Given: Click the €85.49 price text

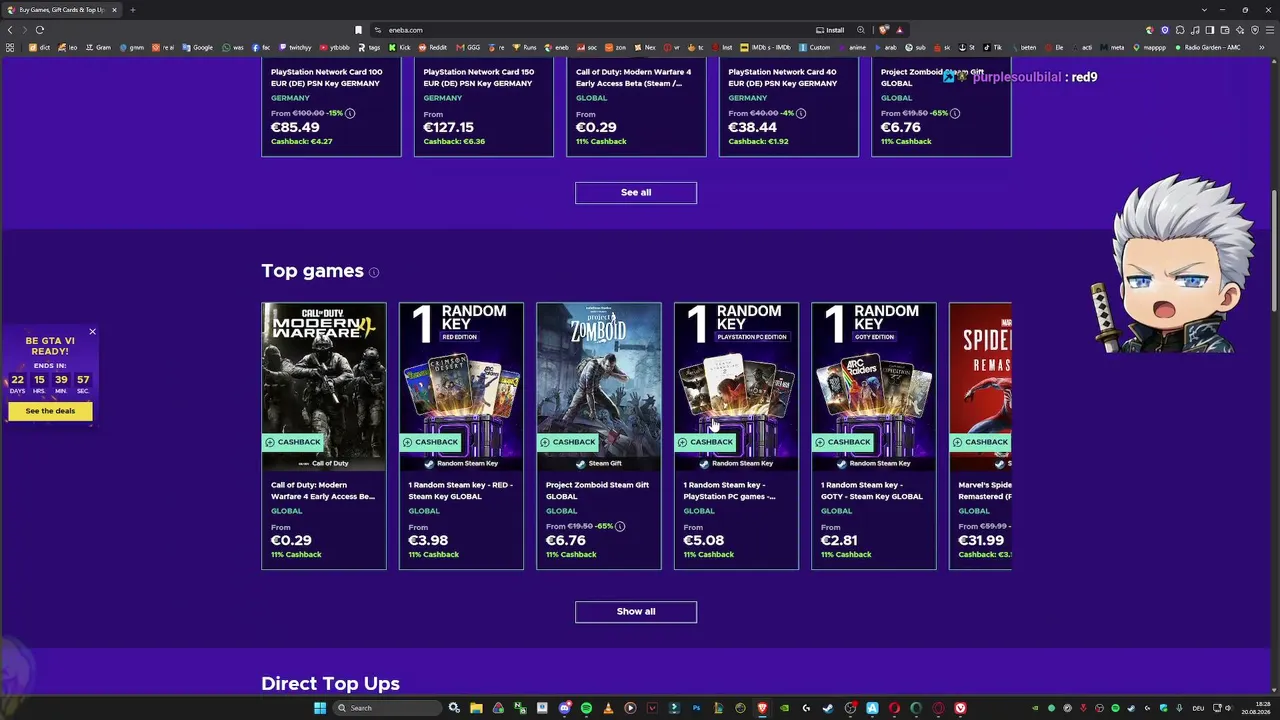Looking at the screenshot, I should 295,128.
